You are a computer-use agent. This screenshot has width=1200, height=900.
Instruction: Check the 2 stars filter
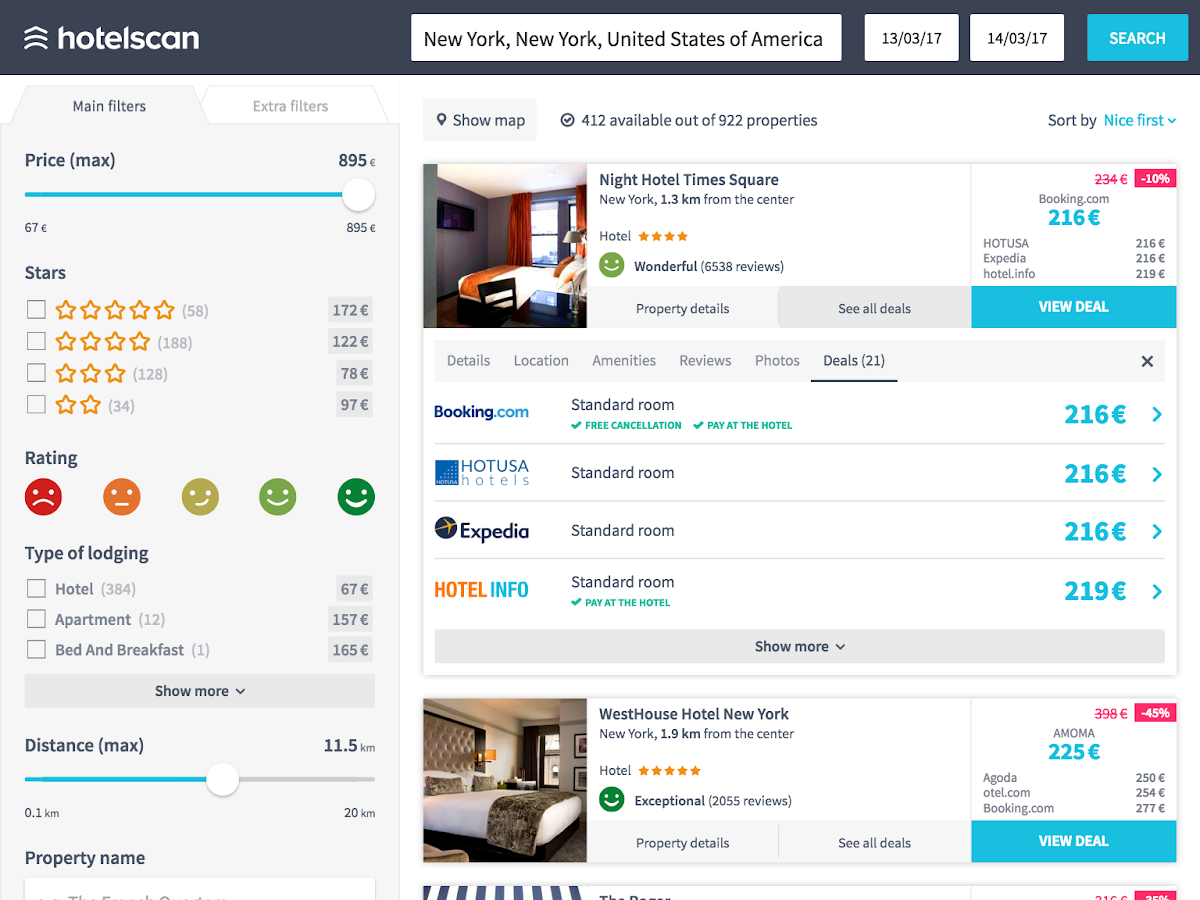tap(36, 405)
